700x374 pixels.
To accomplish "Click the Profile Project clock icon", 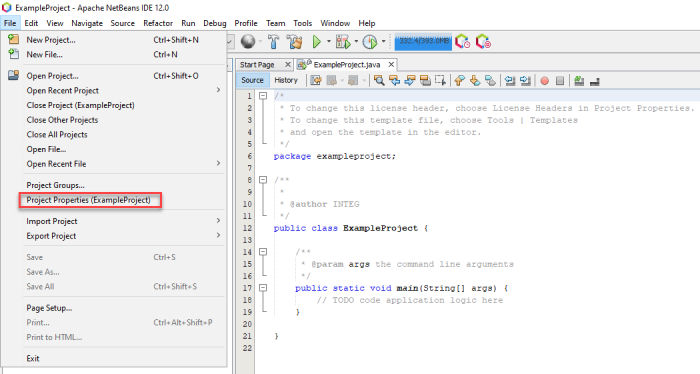I will click(x=370, y=42).
